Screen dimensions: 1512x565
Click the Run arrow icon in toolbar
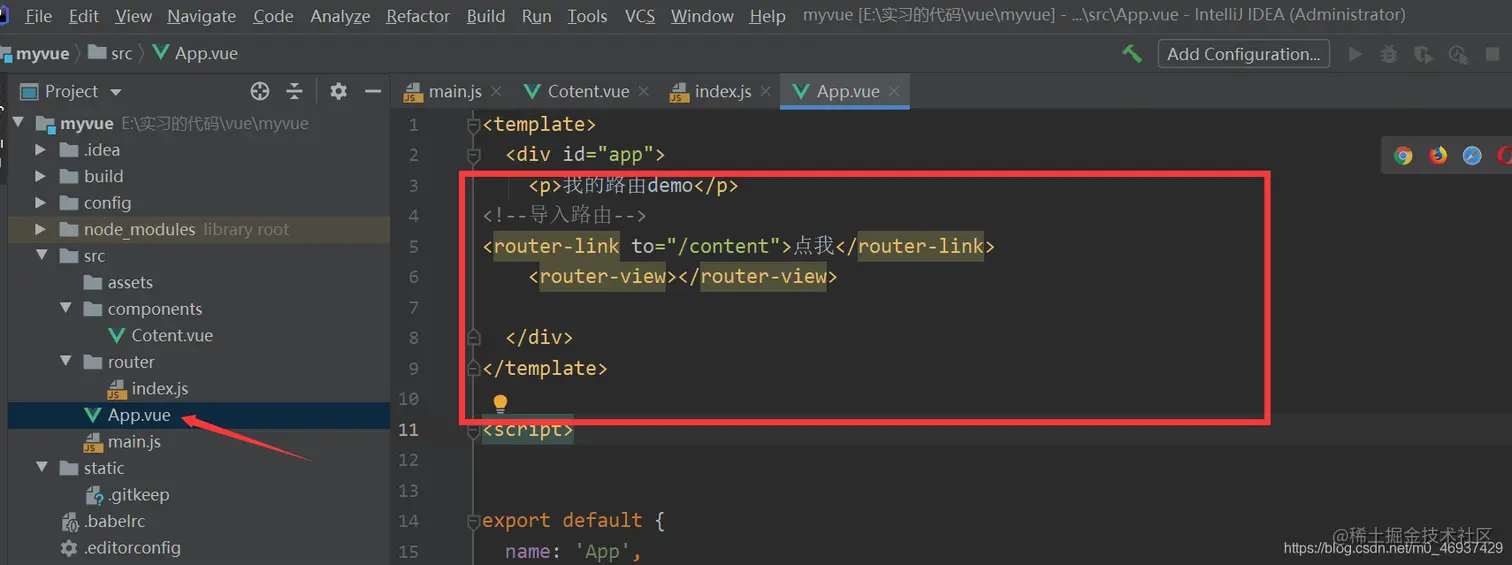pos(1356,54)
